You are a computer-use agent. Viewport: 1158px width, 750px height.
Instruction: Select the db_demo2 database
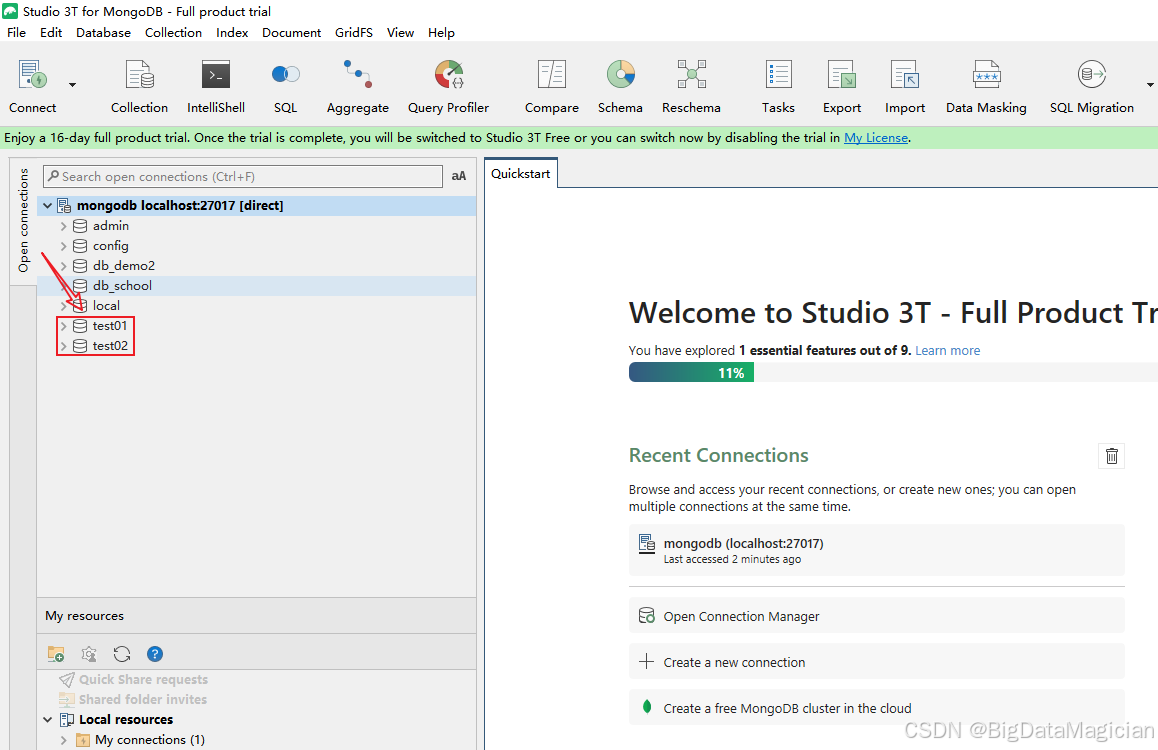124,266
